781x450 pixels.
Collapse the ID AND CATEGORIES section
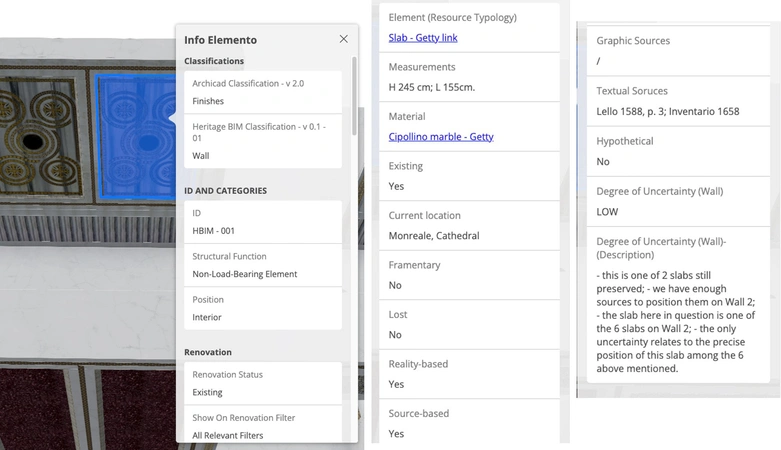click(x=225, y=190)
